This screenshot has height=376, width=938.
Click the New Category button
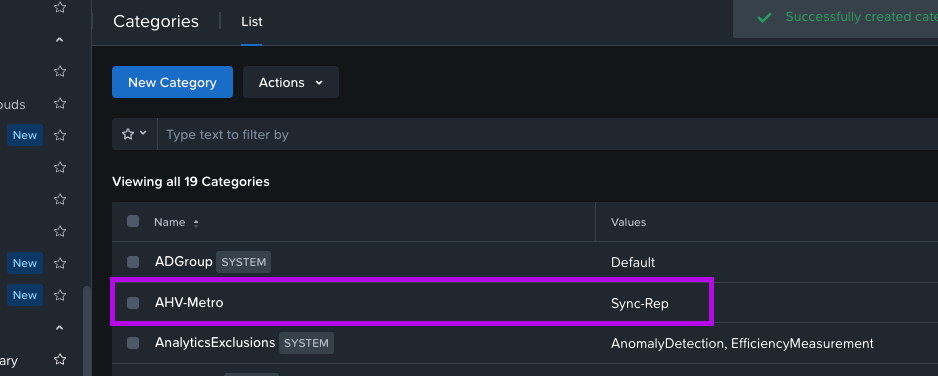172,82
